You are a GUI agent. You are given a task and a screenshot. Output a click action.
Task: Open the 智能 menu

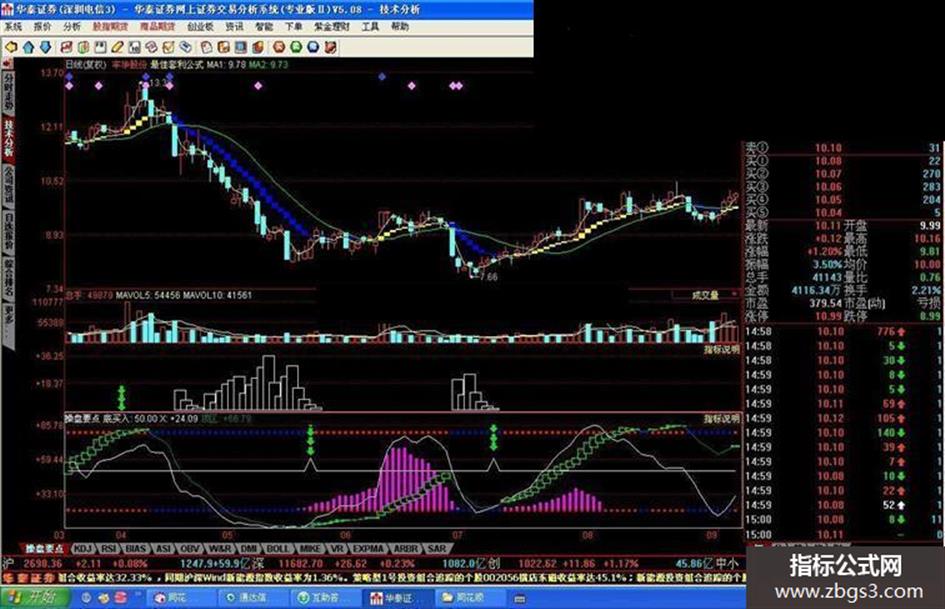point(264,27)
